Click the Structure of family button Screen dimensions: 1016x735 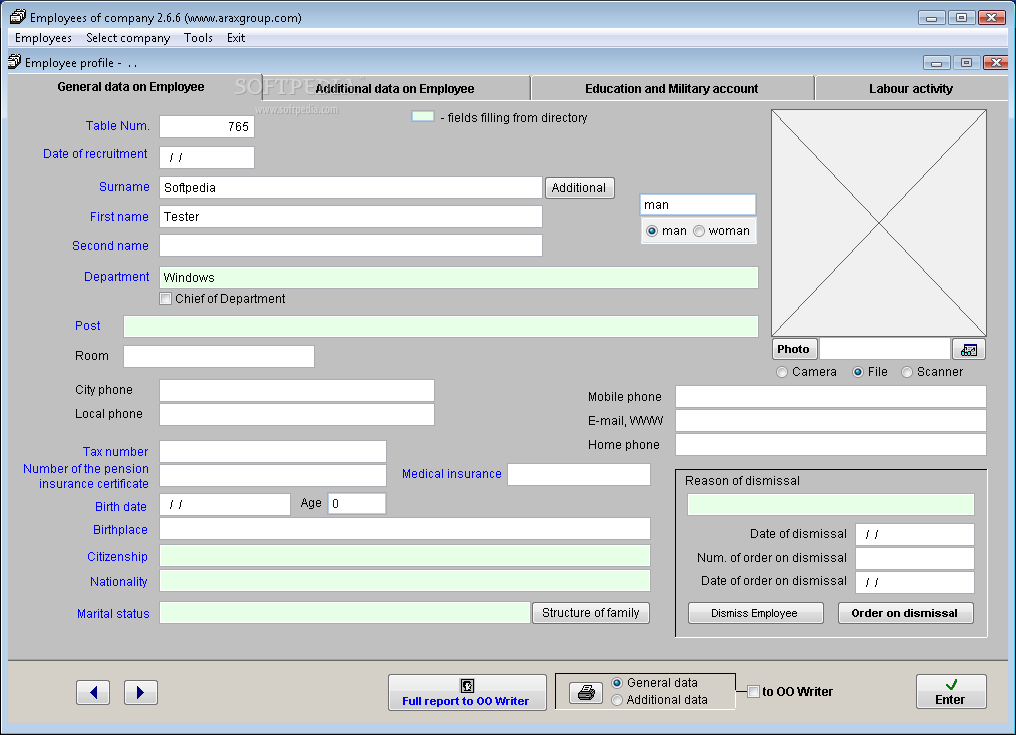tap(591, 613)
